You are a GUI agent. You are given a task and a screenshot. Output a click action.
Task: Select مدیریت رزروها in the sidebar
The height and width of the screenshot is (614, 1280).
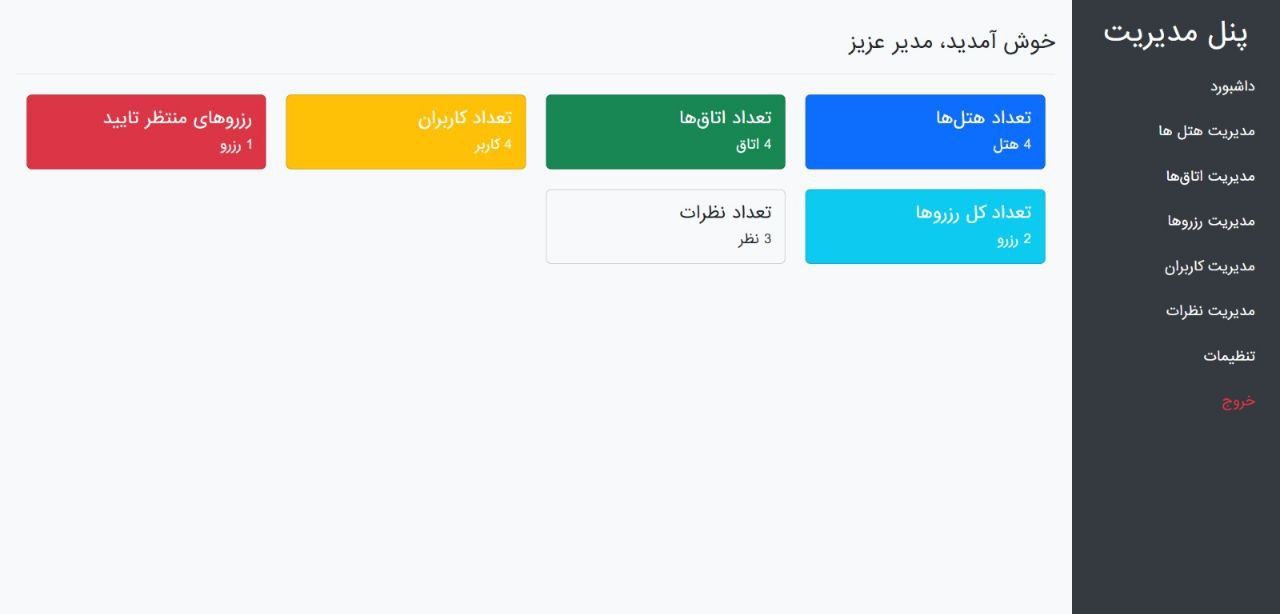1211,221
